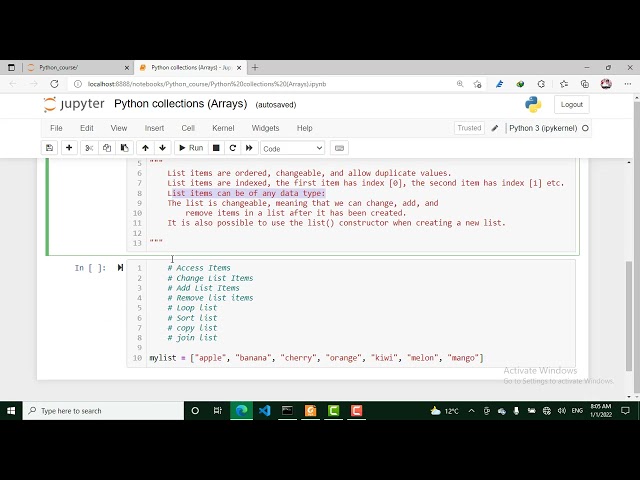The height and width of the screenshot is (480, 640).
Task: Interrupt the kernel with stop icon
Action: tap(216, 148)
